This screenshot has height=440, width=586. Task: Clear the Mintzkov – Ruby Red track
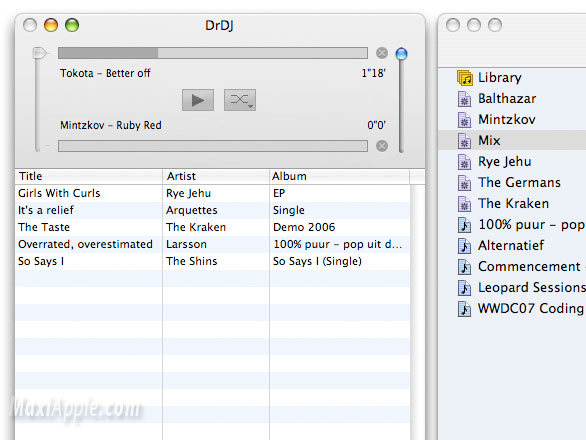pyautogui.click(x=382, y=146)
